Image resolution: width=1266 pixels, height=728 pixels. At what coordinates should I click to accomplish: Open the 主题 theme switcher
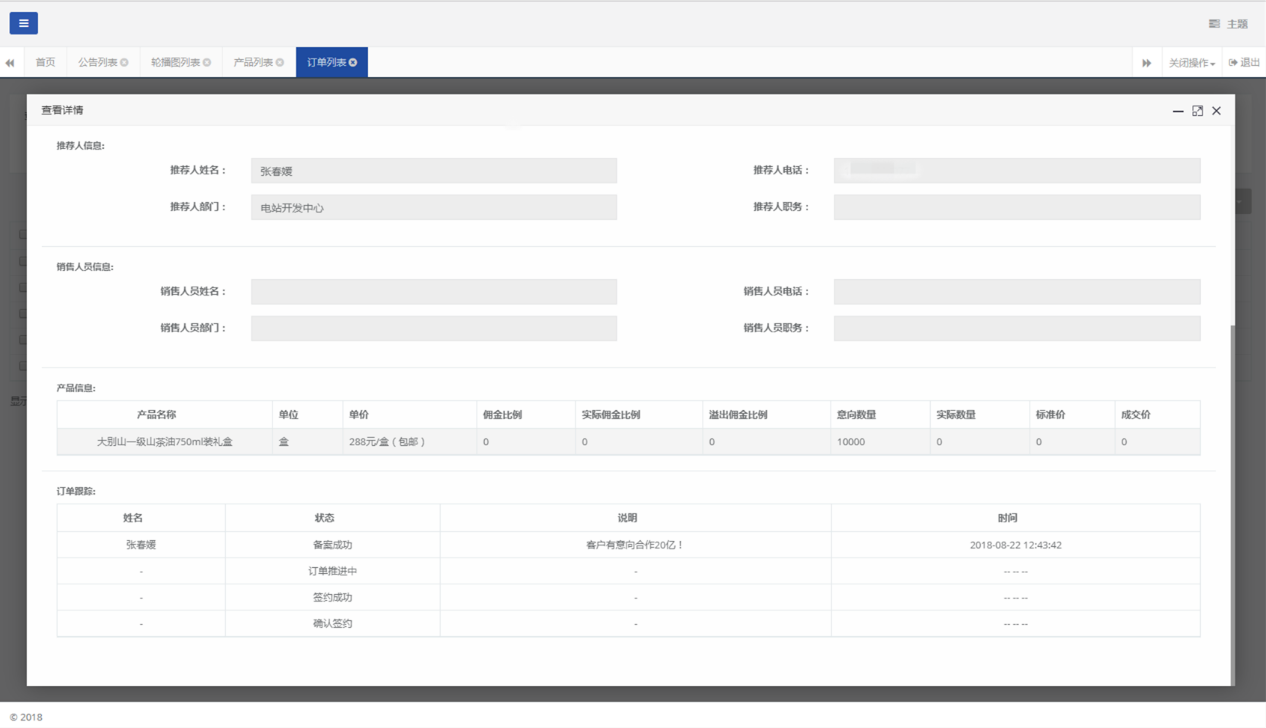1228,24
